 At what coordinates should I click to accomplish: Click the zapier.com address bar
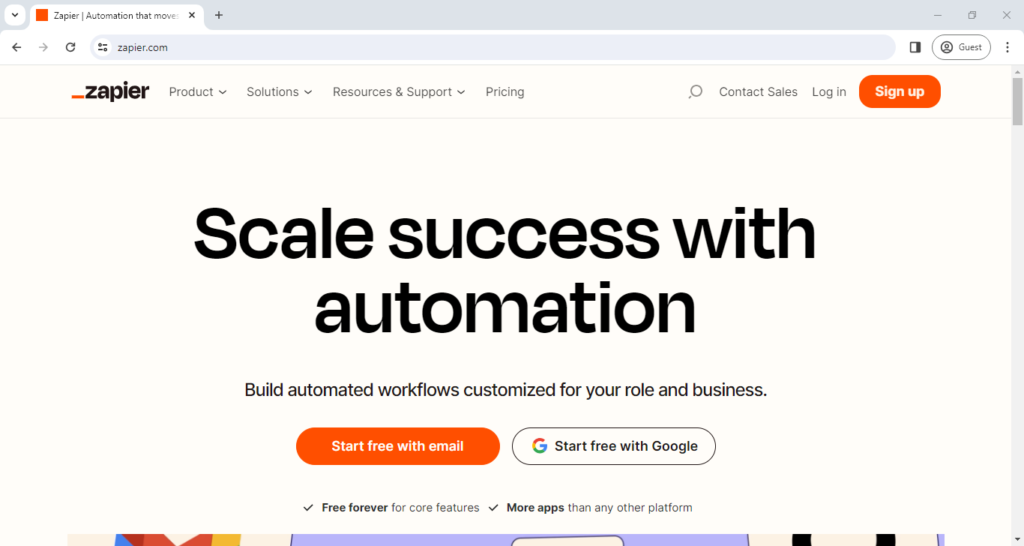(x=500, y=47)
